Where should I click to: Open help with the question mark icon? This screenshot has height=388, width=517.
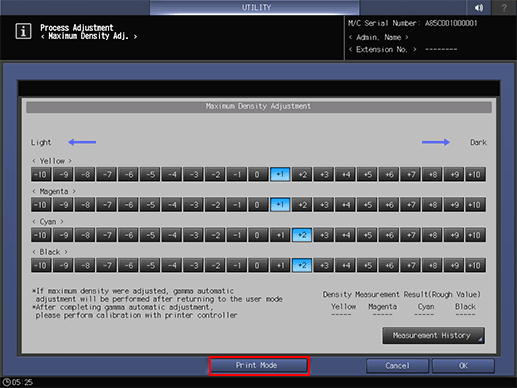click(x=504, y=7)
